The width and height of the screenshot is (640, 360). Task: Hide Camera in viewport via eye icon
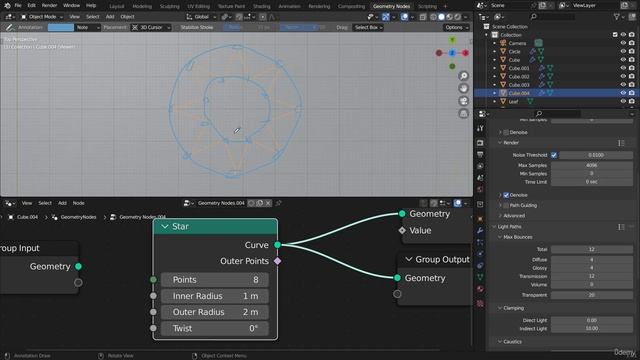tap(623, 43)
